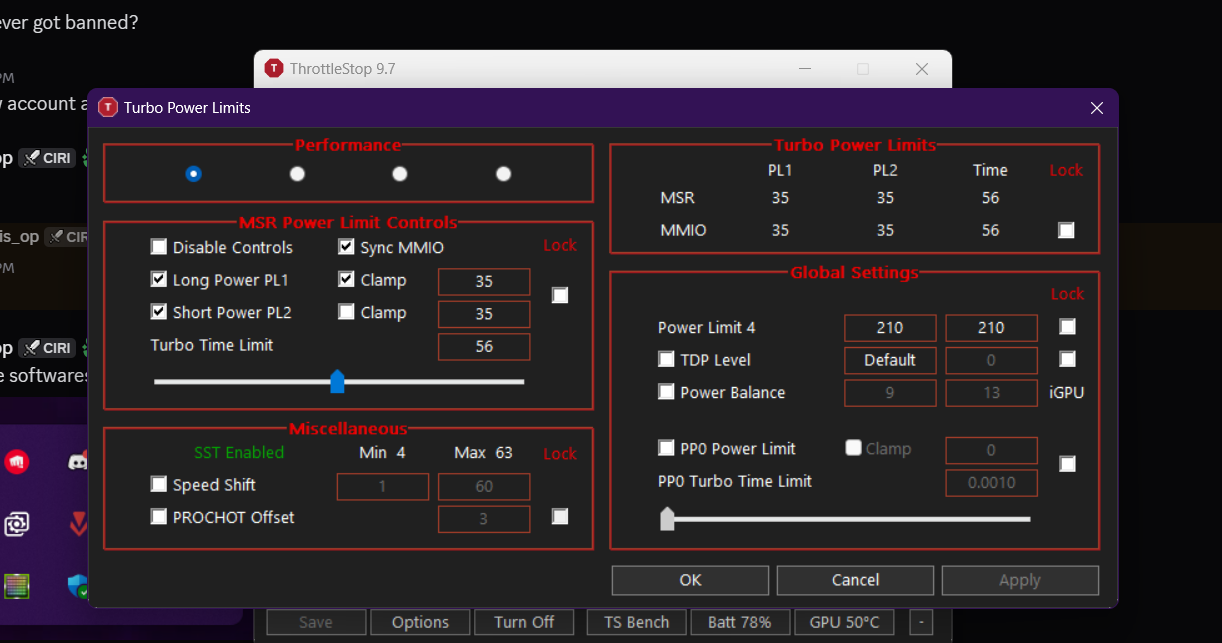Open the Discord tray icon
The width and height of the screenshot is (1222, 643).
(77, 461)
